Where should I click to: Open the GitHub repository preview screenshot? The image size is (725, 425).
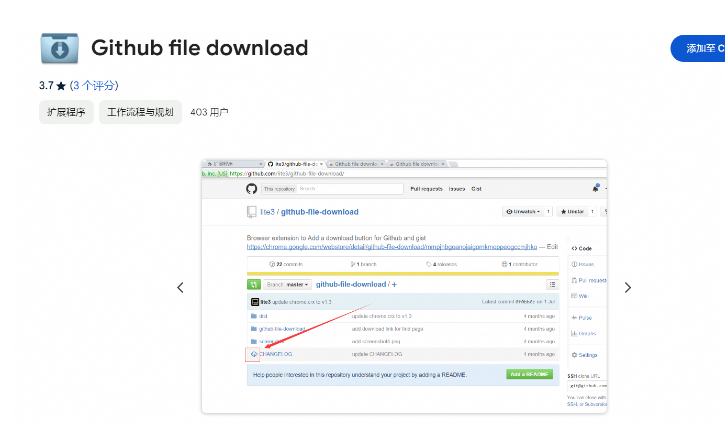(404, 286)
